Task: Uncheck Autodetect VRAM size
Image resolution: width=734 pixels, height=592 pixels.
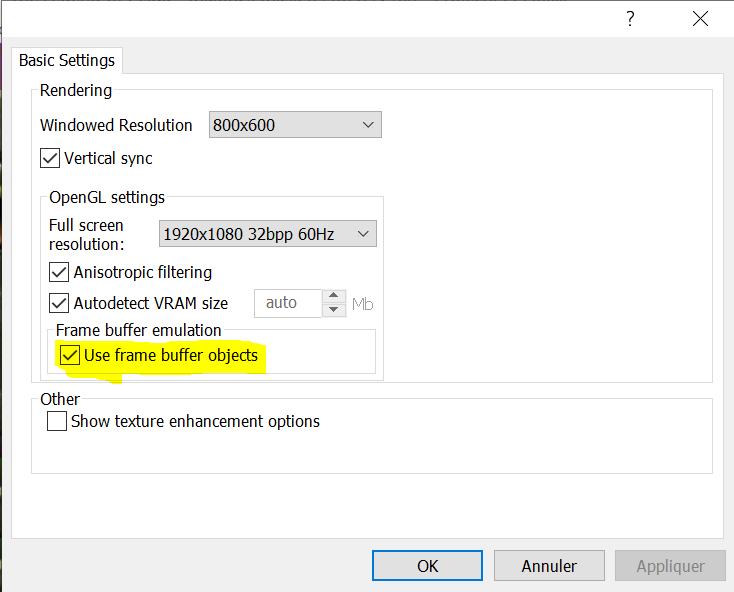Action: (x=59, y=303)
